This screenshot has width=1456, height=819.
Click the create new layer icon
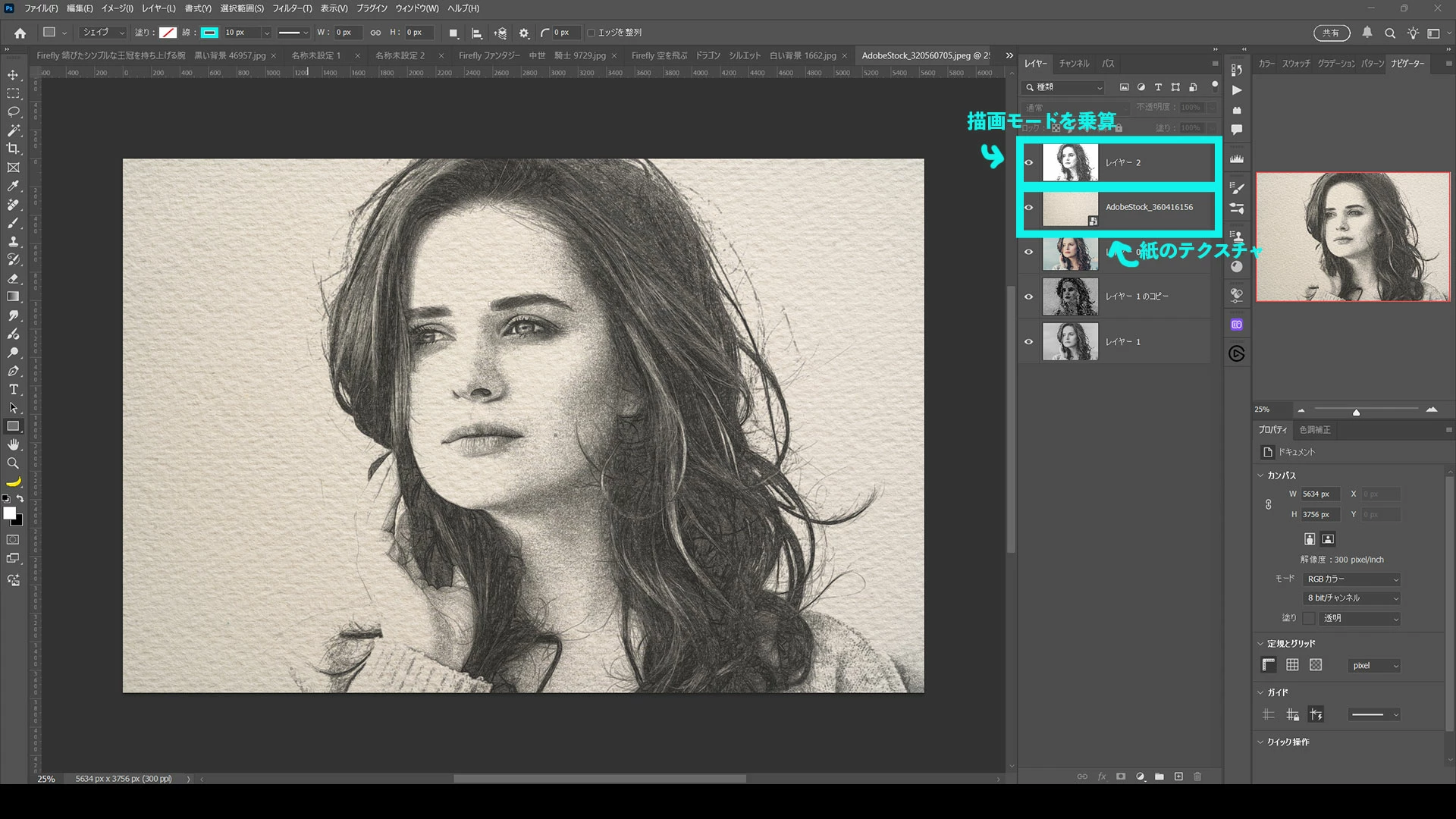[1178, 777]
